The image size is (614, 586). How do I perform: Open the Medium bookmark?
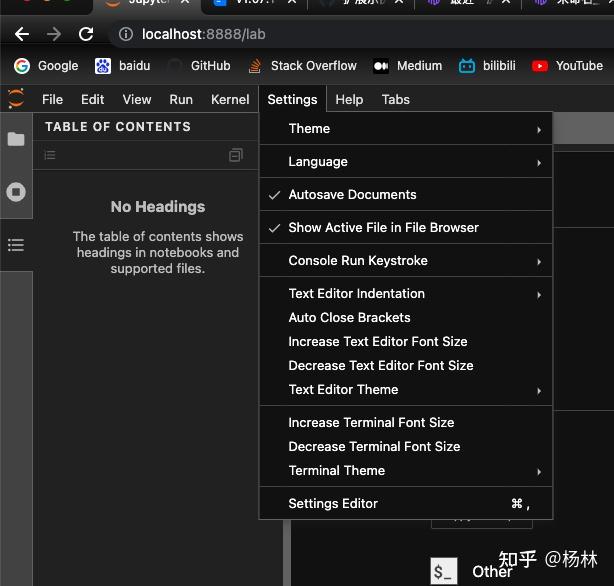click(x=407, y=65)
